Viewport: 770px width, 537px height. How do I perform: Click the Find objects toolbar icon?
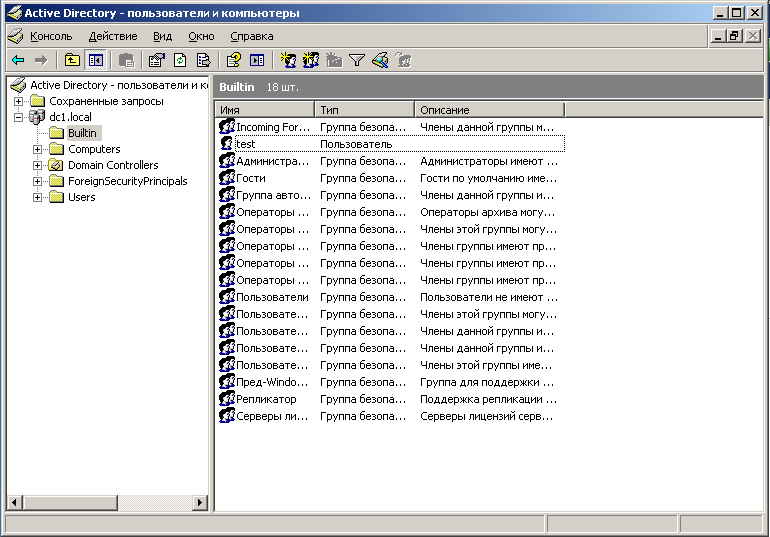380,60
